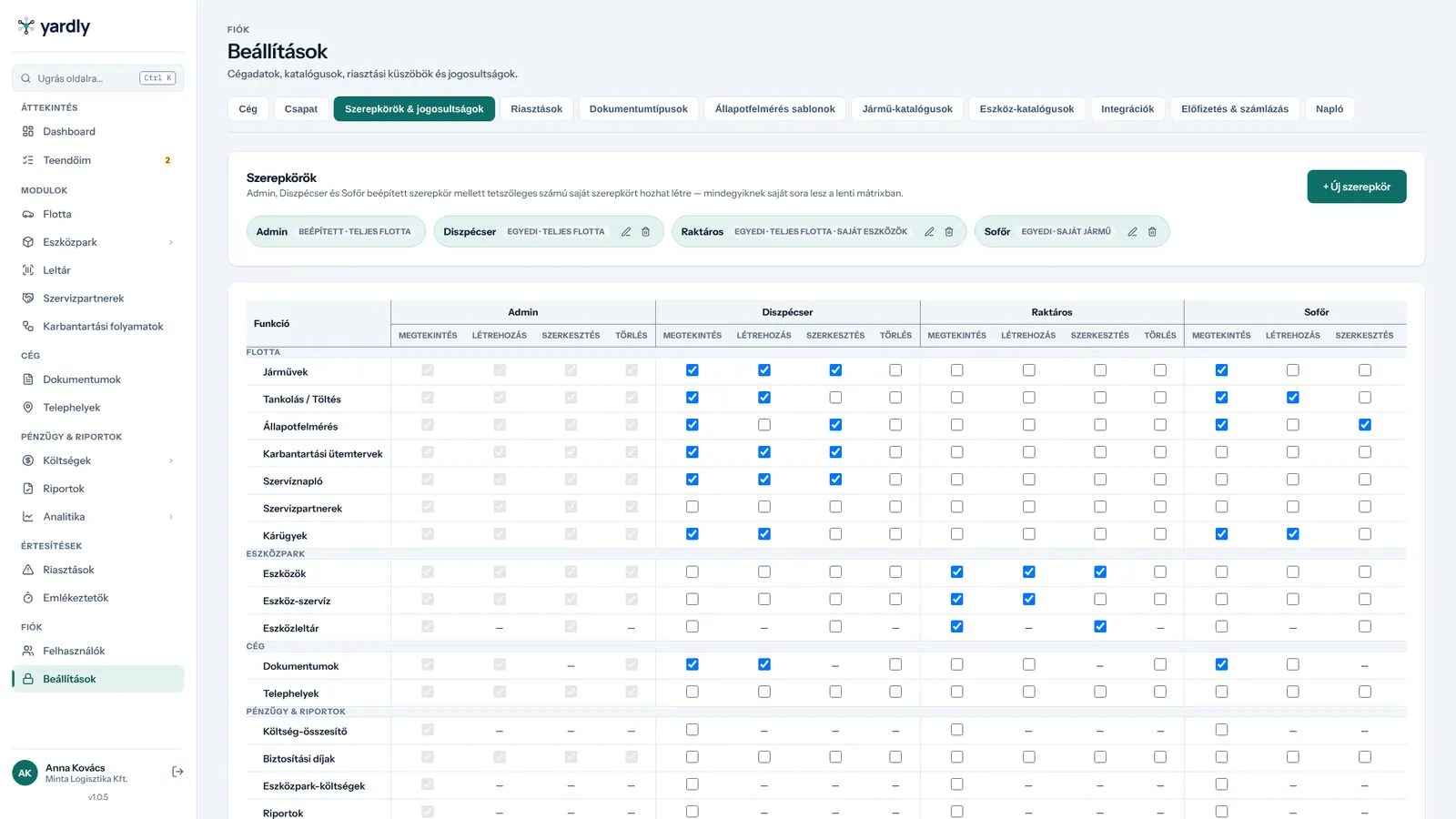Click the AK user avatar
Image resolution: width=1456 pixels, height=819 pixels.
pos(25,773)
